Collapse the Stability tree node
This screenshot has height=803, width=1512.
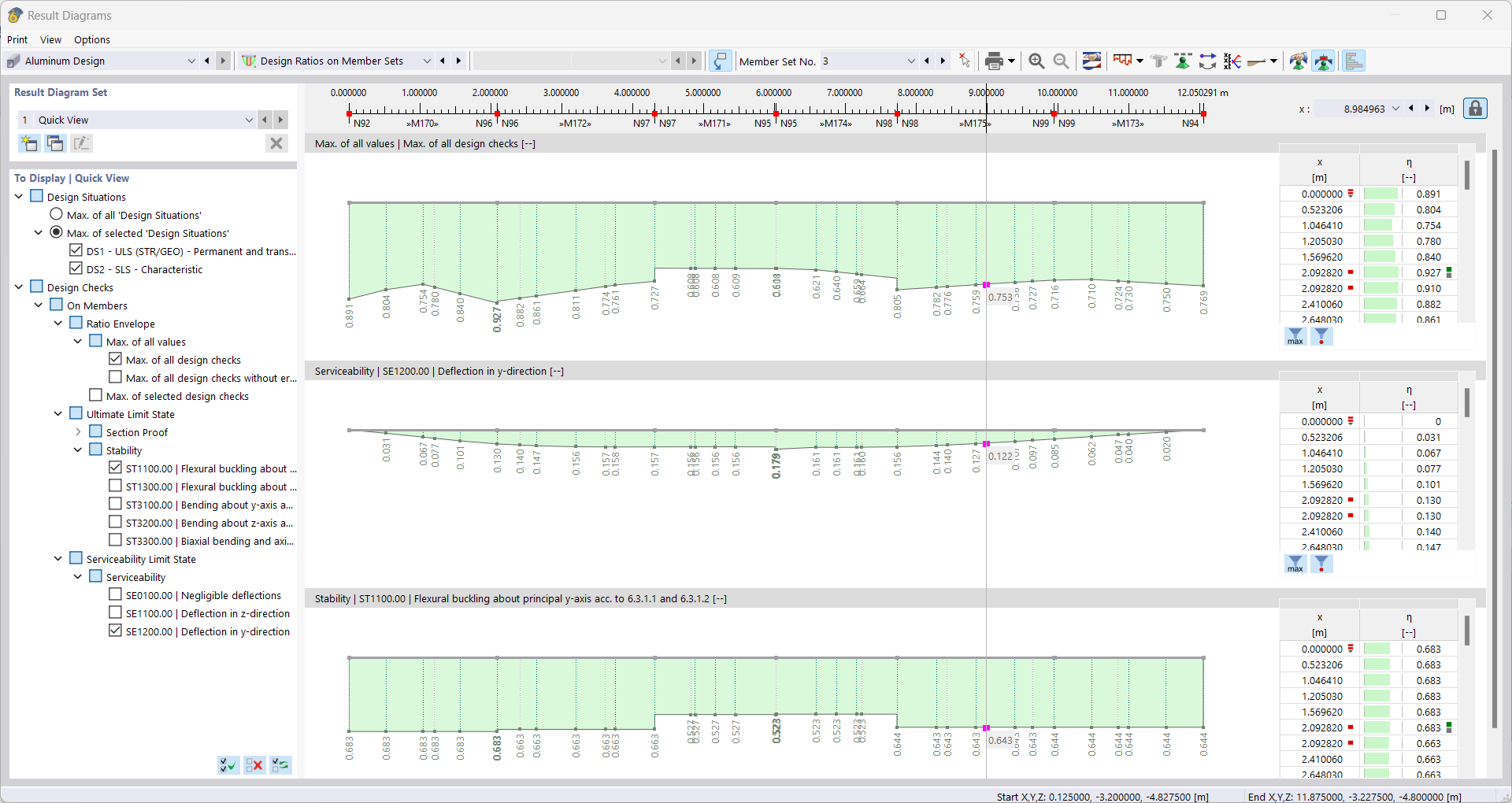coord(78,450)
